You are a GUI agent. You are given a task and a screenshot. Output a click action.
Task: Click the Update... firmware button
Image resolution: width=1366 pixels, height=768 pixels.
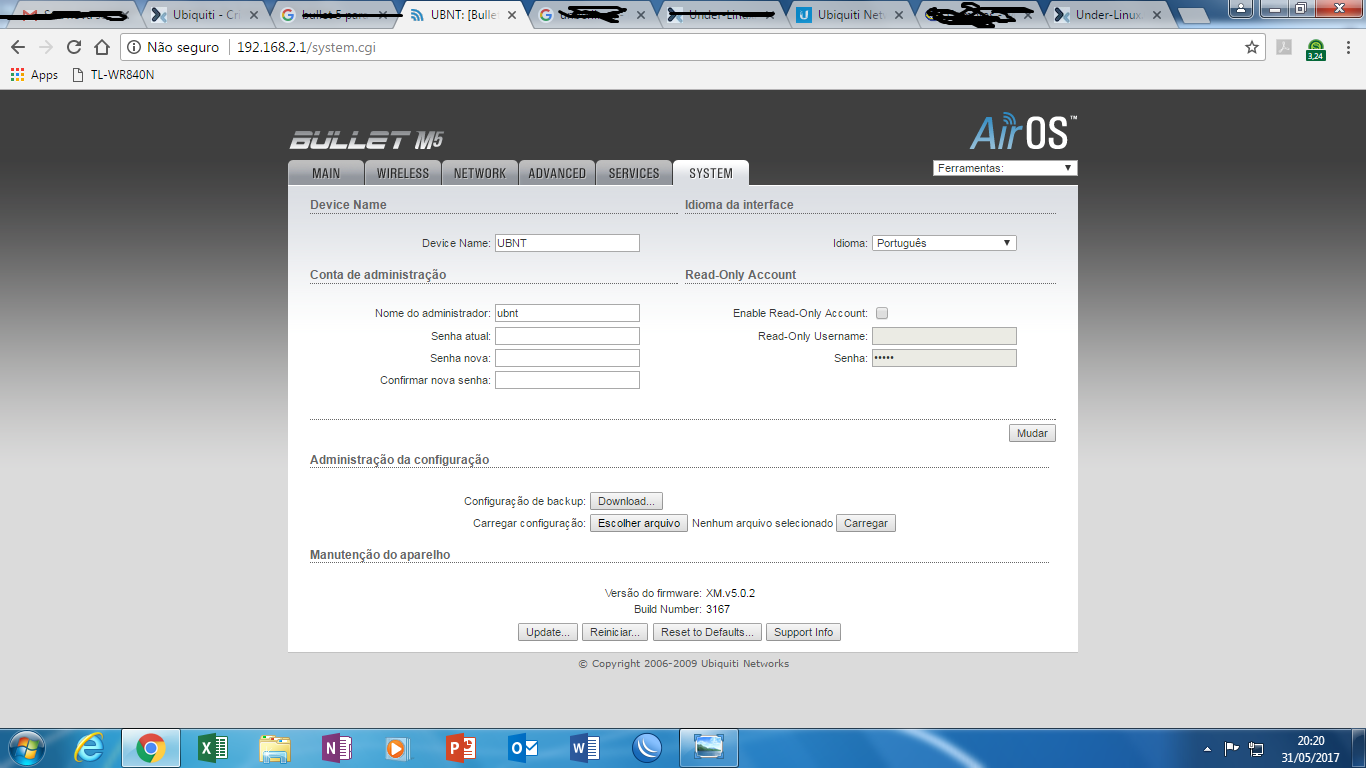(548, 632)
